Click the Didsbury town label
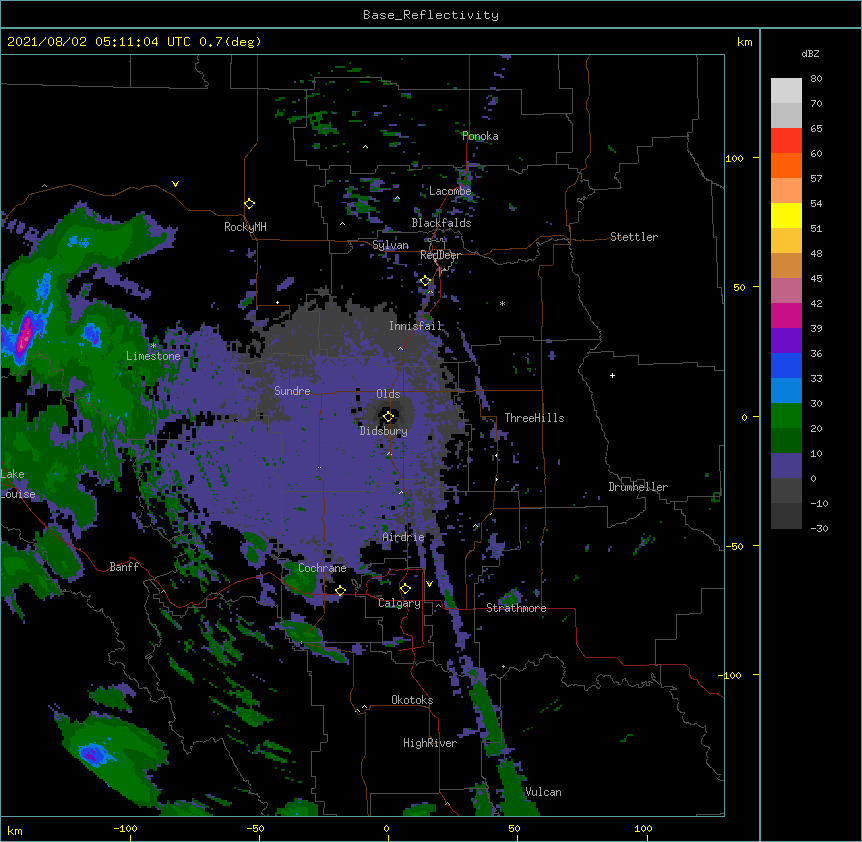 pos(383,431)
